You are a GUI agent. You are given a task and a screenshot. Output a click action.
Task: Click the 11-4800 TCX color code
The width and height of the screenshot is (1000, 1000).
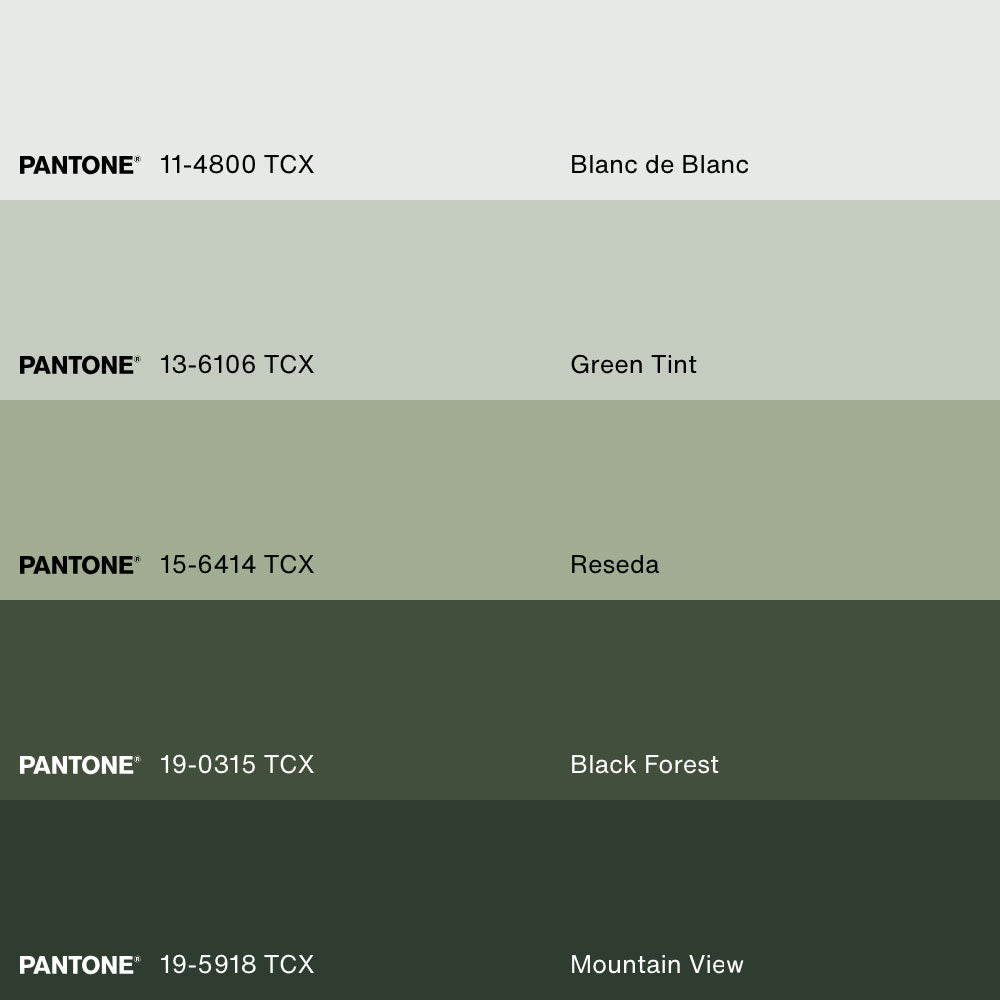237,165
